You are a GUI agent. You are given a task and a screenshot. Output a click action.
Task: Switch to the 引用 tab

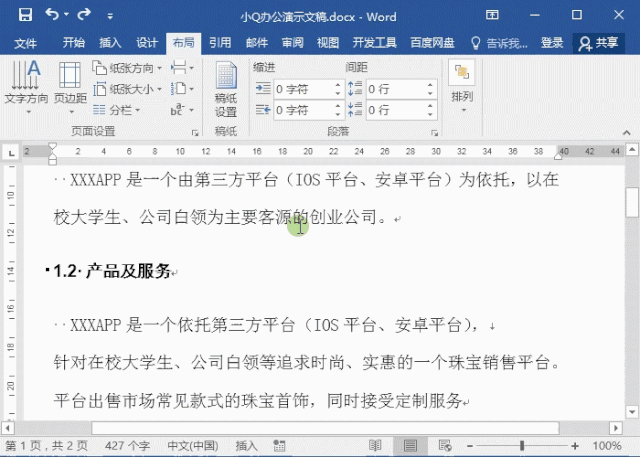220,42
